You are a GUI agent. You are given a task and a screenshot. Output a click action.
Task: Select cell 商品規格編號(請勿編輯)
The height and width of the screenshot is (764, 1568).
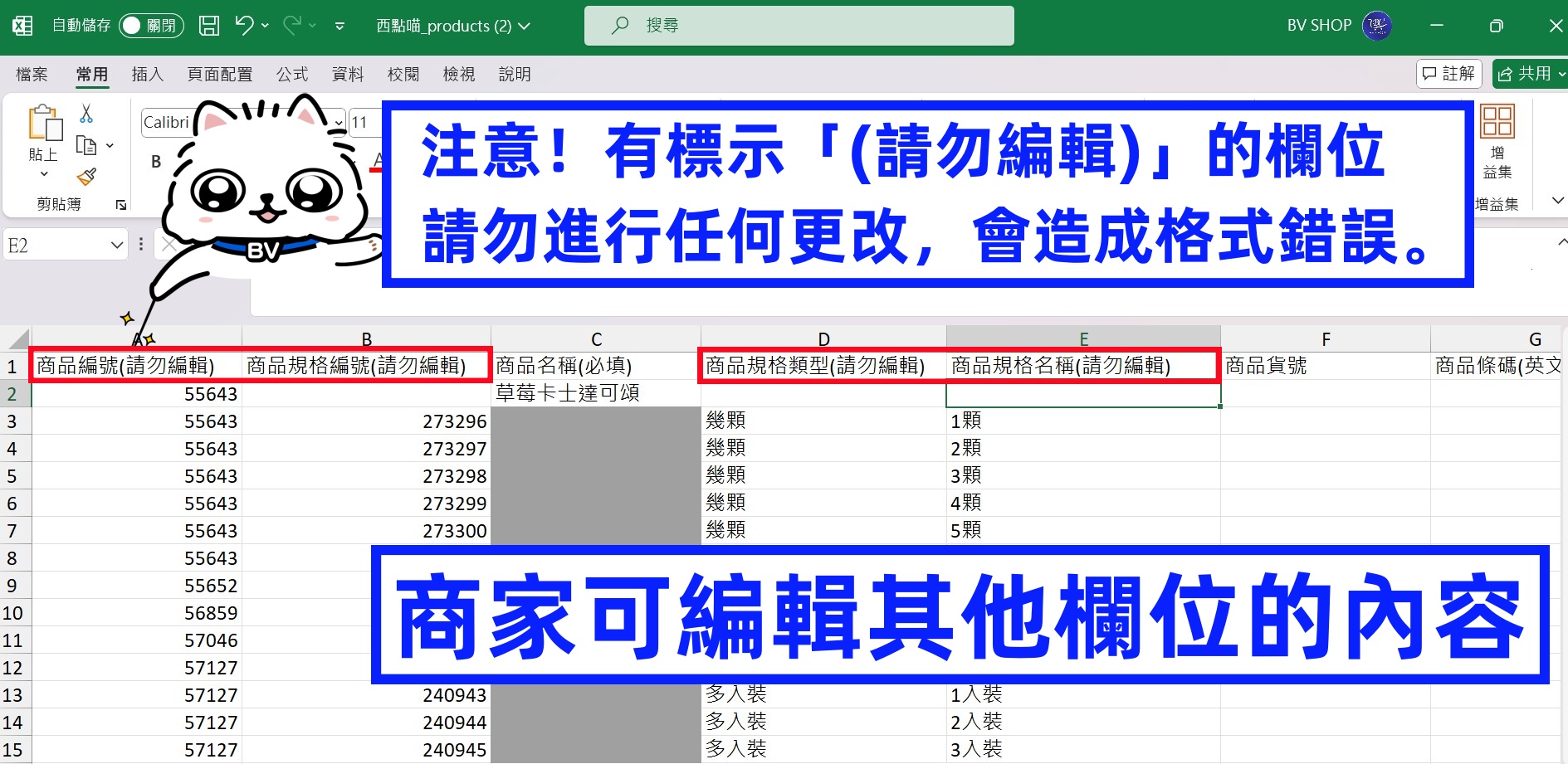point(366,366)
